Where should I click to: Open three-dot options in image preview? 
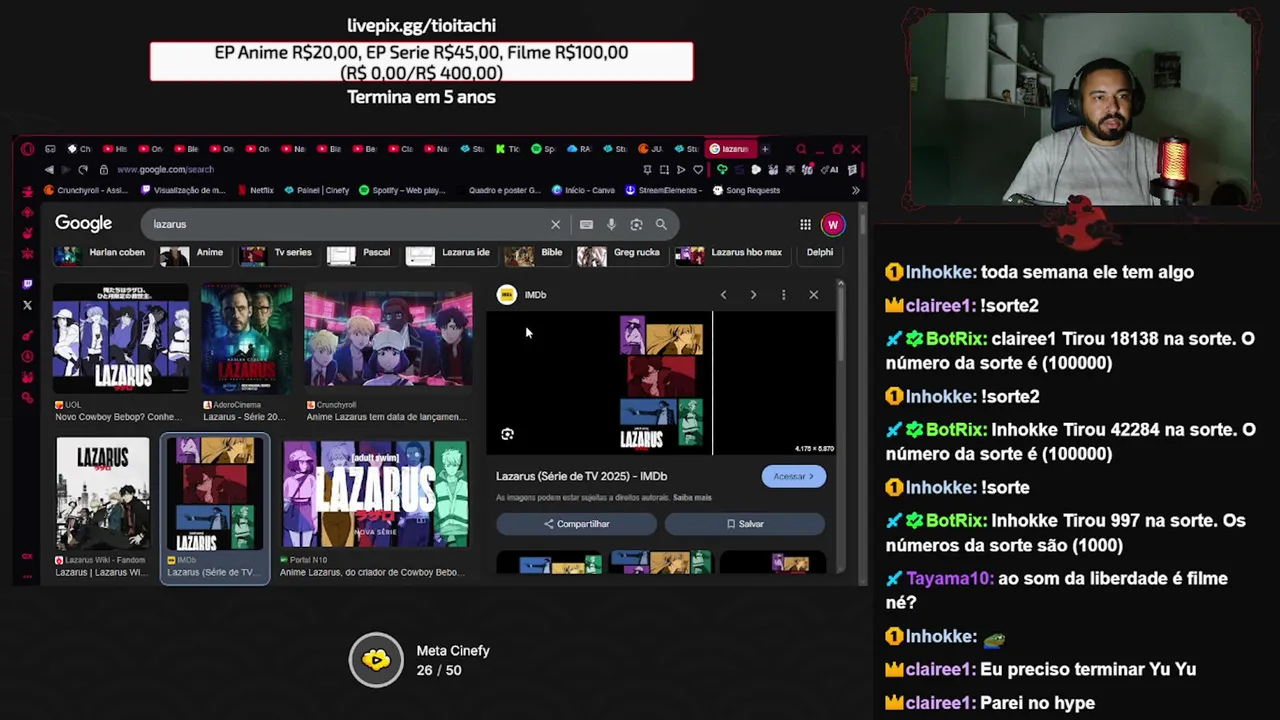click(x=783, y=295)
